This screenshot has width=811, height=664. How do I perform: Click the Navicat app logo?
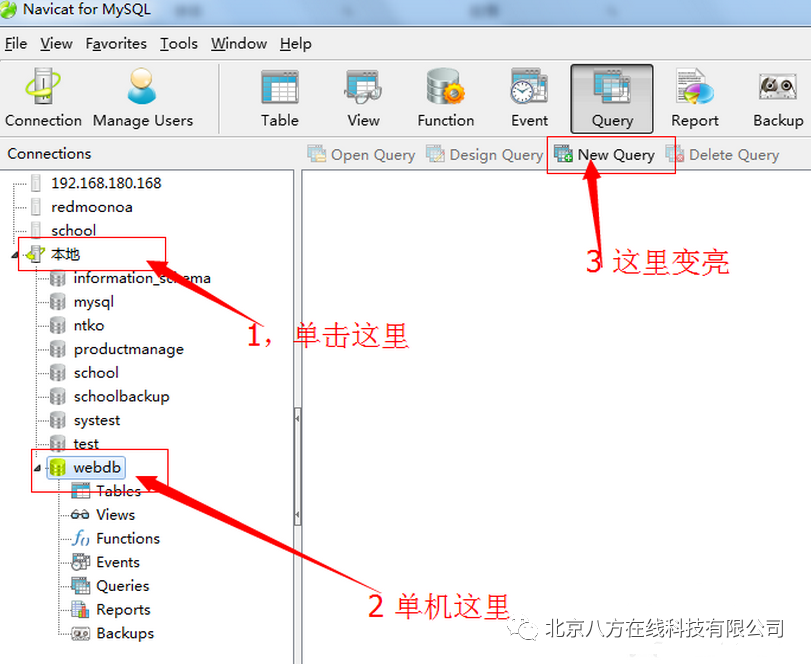click(8, 10)
